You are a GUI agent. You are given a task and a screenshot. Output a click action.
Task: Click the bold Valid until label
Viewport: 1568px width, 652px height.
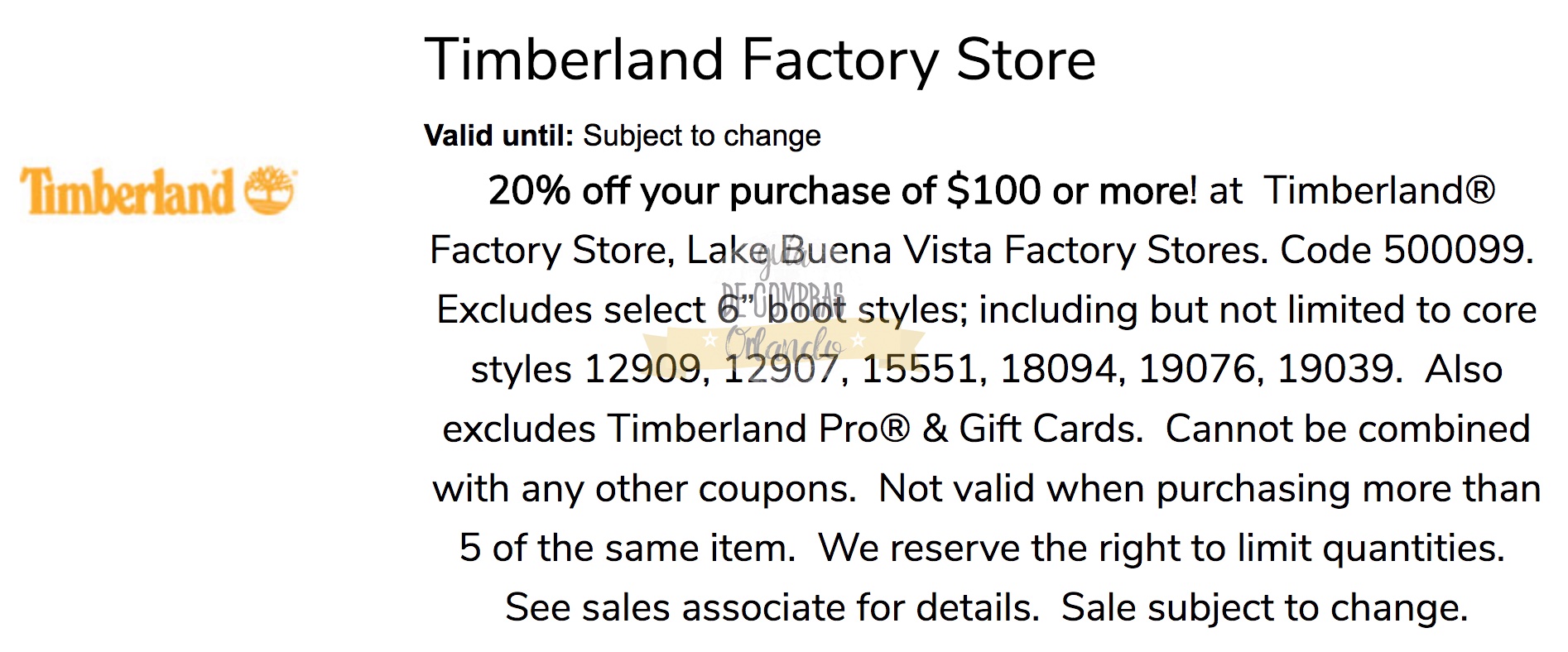point(498,136)
